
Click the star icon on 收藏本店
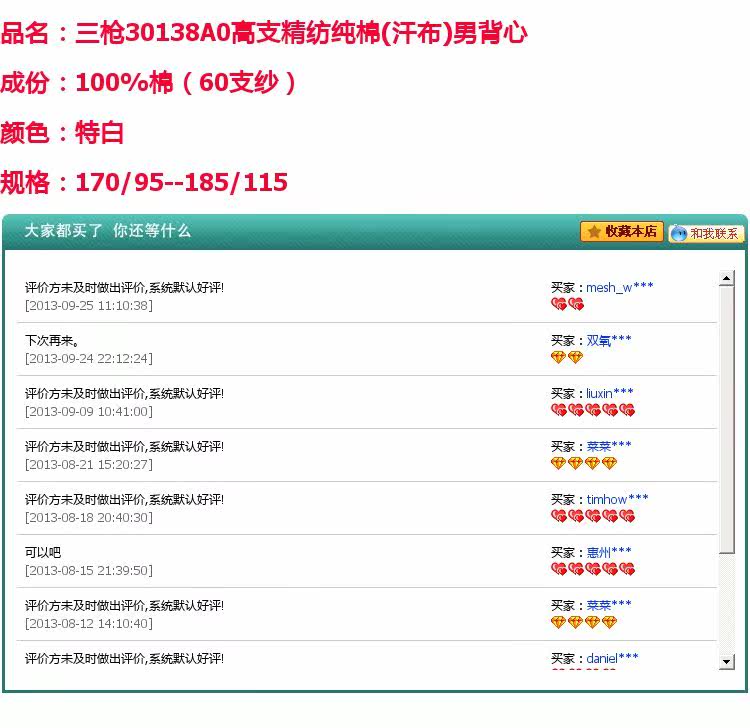(x=594, y=232)
